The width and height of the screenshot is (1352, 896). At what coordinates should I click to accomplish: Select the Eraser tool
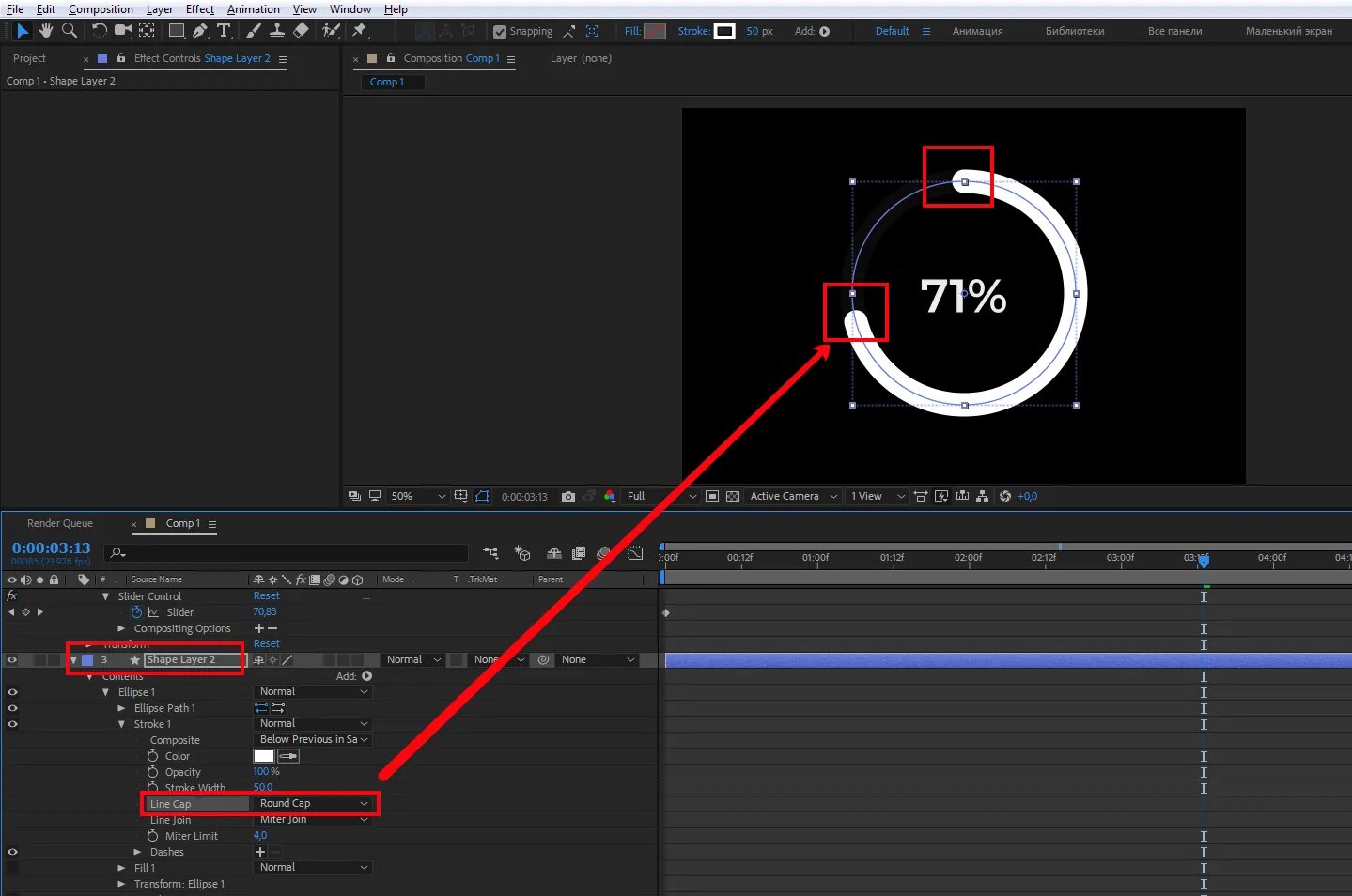301,31
